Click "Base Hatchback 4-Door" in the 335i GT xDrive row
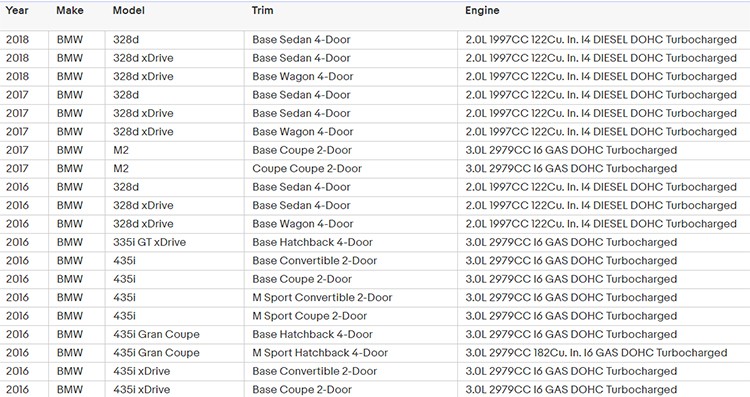 pos(312,242)
